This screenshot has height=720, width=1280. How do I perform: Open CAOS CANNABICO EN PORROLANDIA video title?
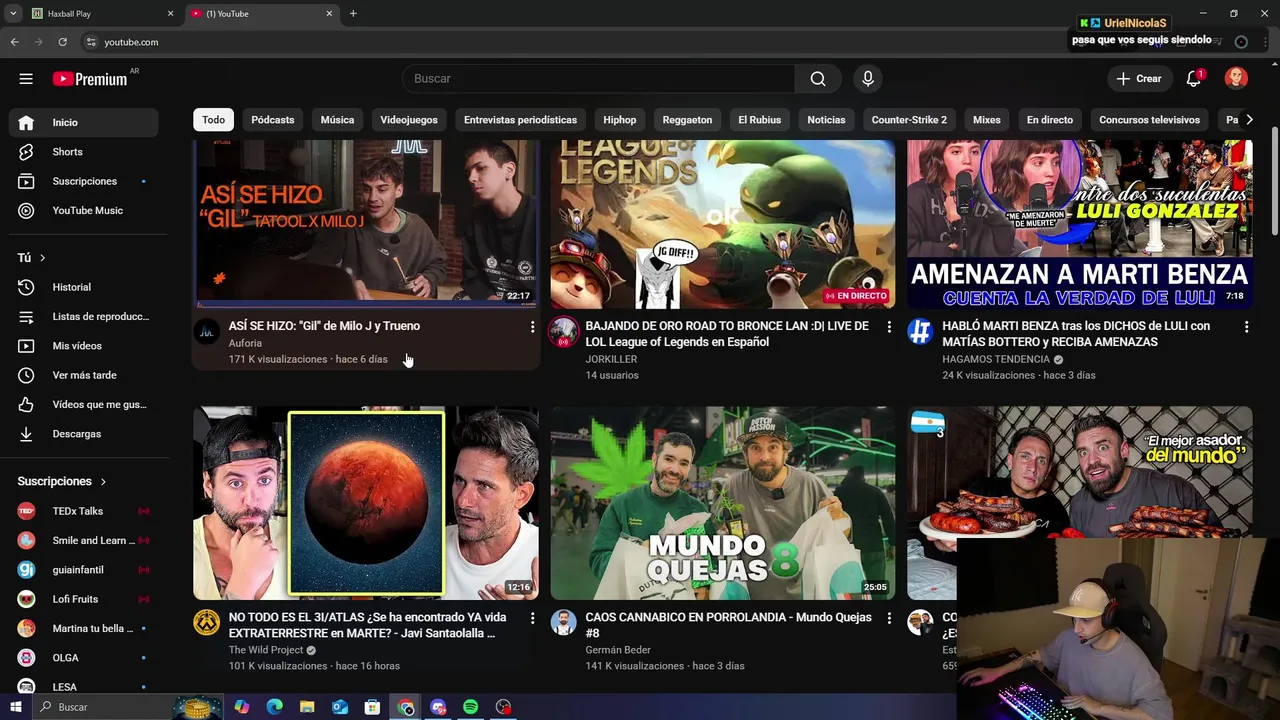click(729, 625)
